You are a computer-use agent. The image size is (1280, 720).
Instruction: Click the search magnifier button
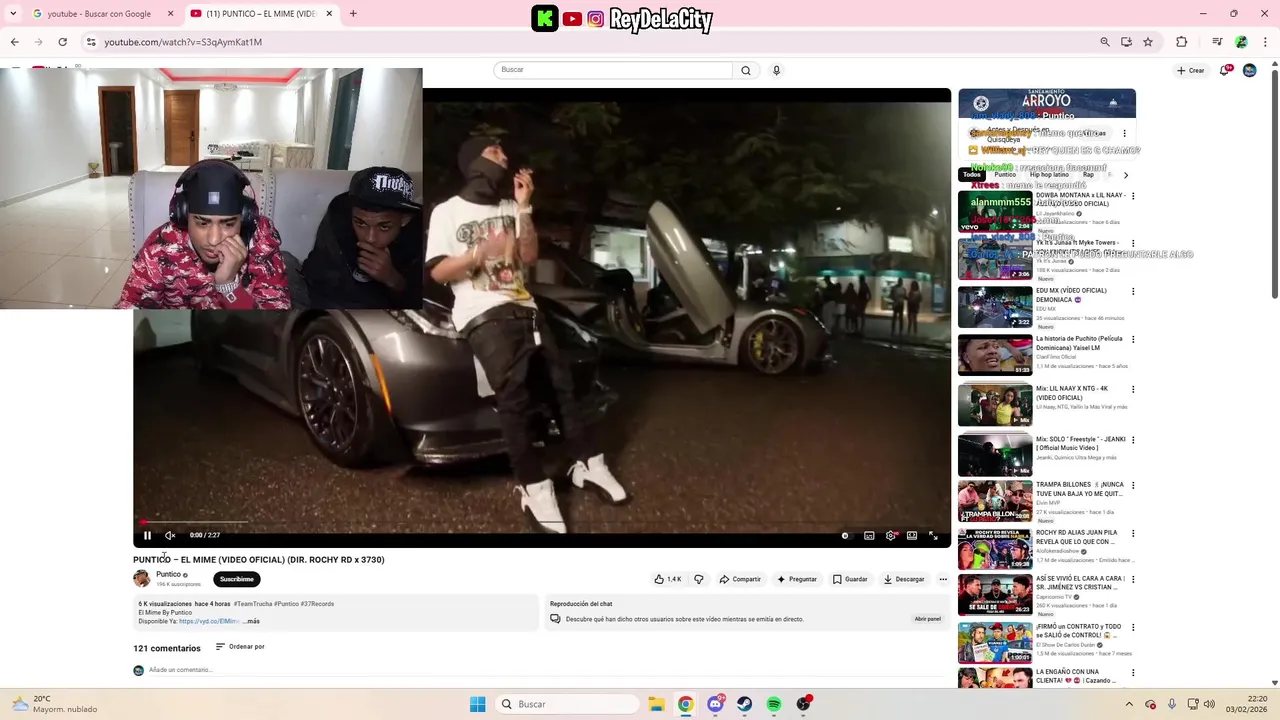point(746,70)
